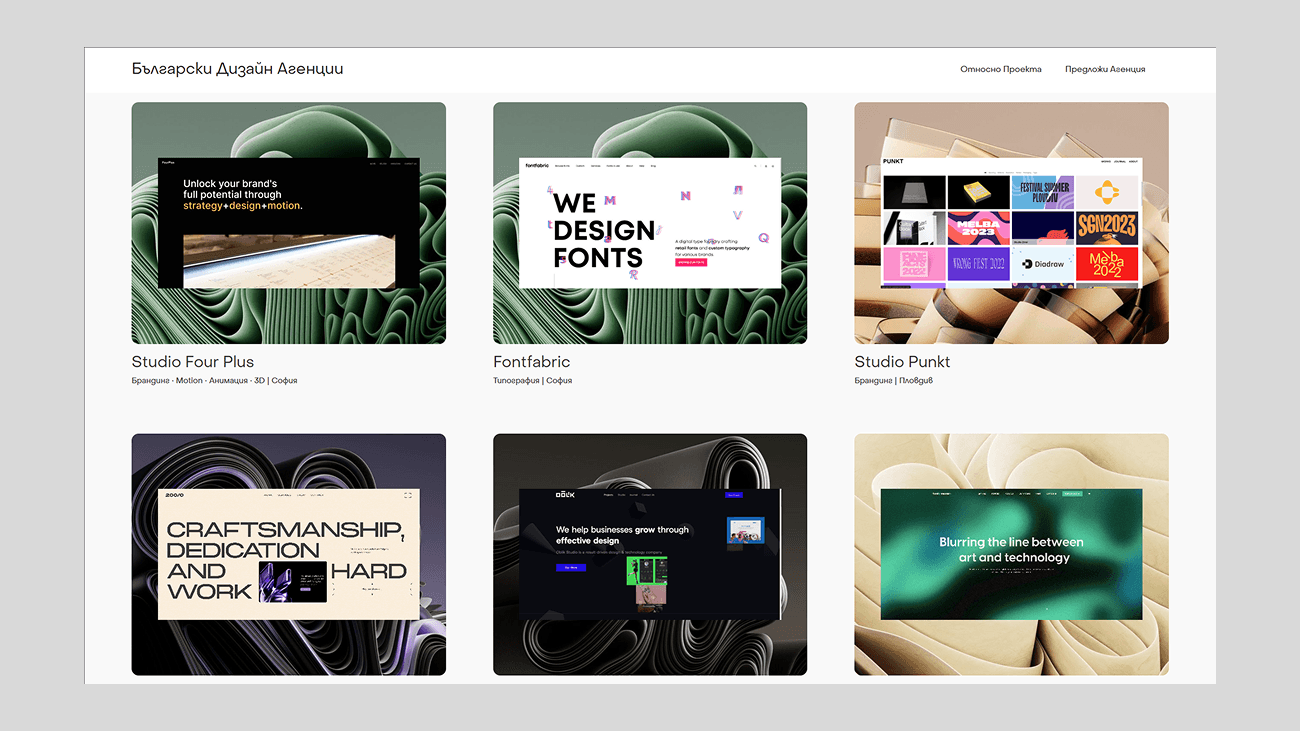1300x731 pixels.
Task: Click the Studio Punkt title link
Action: point(902,362)
